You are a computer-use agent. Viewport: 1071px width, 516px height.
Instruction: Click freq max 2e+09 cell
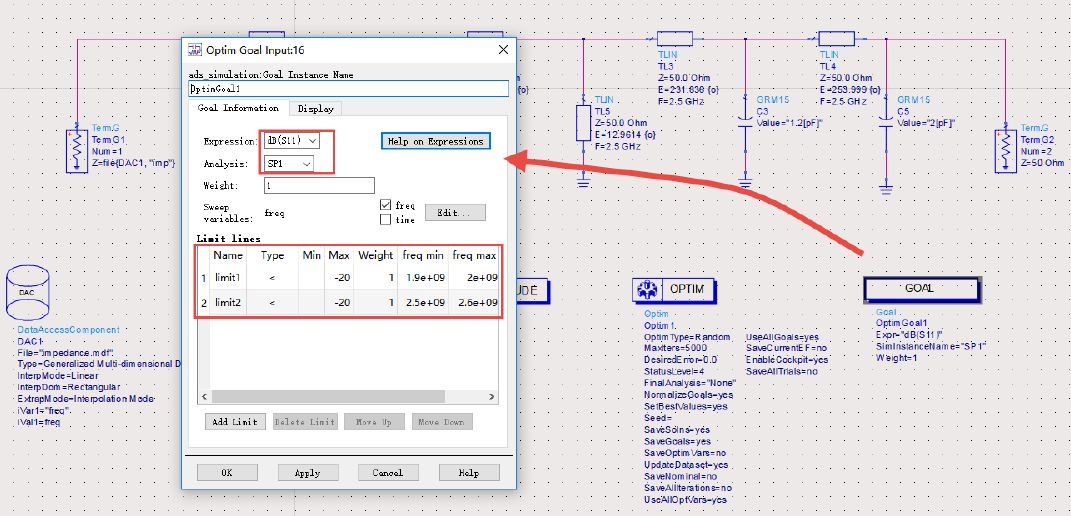coord(474,278)
